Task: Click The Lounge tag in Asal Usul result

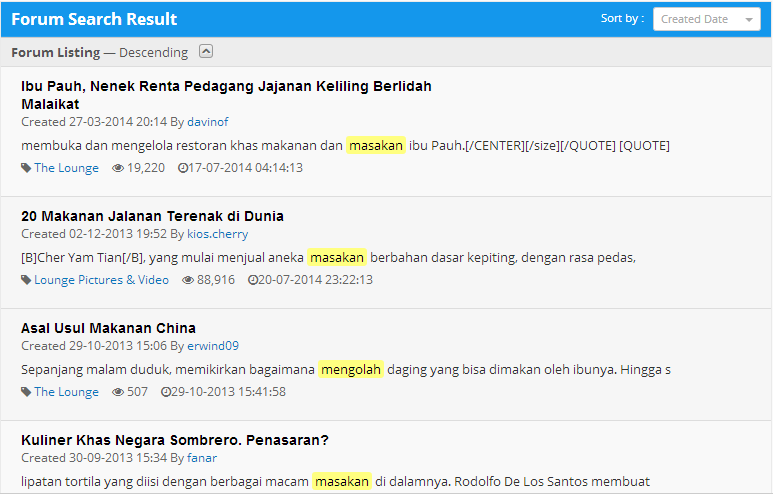Action: coord(66,392)
